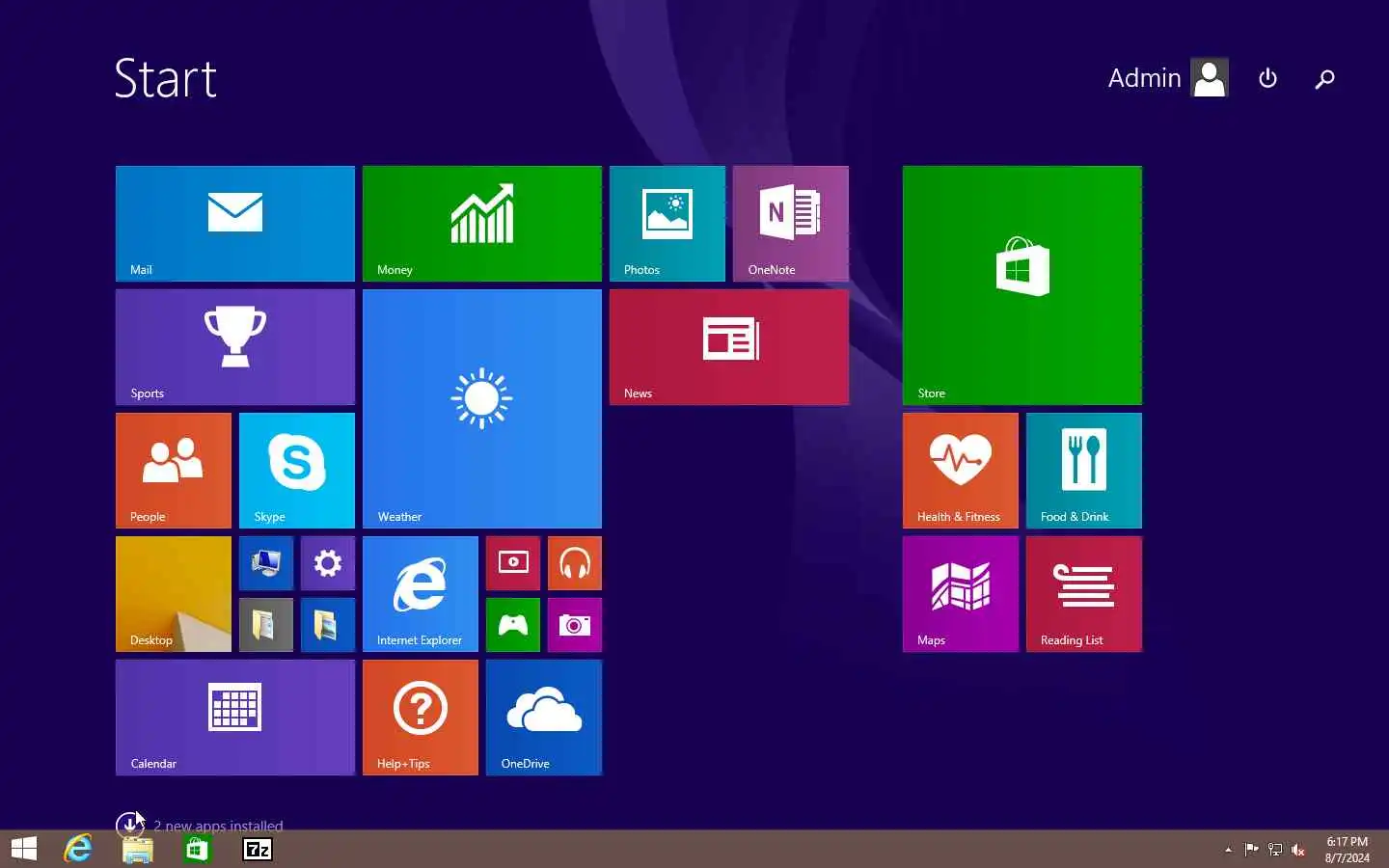Open the OneDrive tile

[x=544, y=718]
